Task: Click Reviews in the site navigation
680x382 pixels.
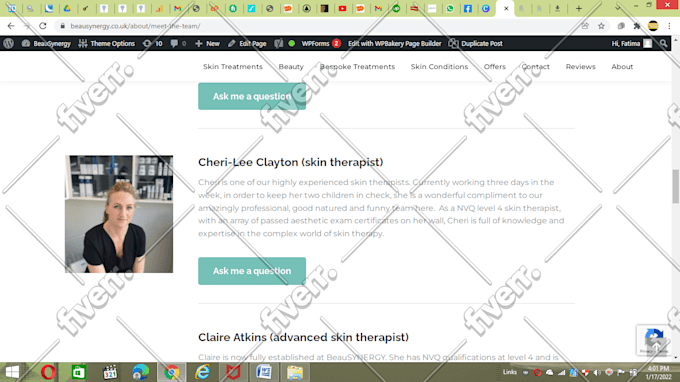Action: pyautogui.click(x=580, y=66)
